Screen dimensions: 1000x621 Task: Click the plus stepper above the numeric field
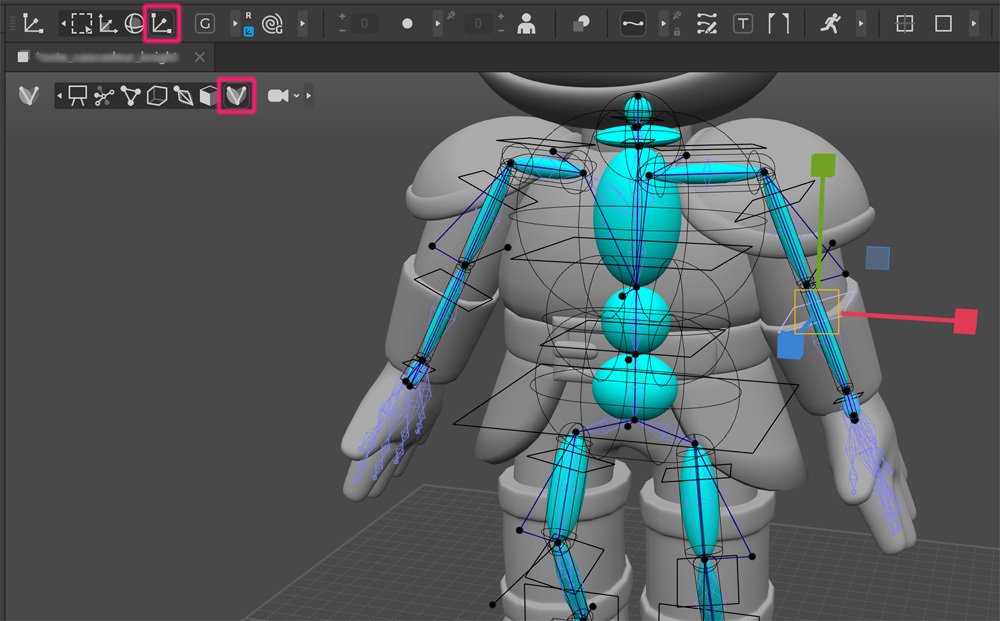click(x=342, y=14)
